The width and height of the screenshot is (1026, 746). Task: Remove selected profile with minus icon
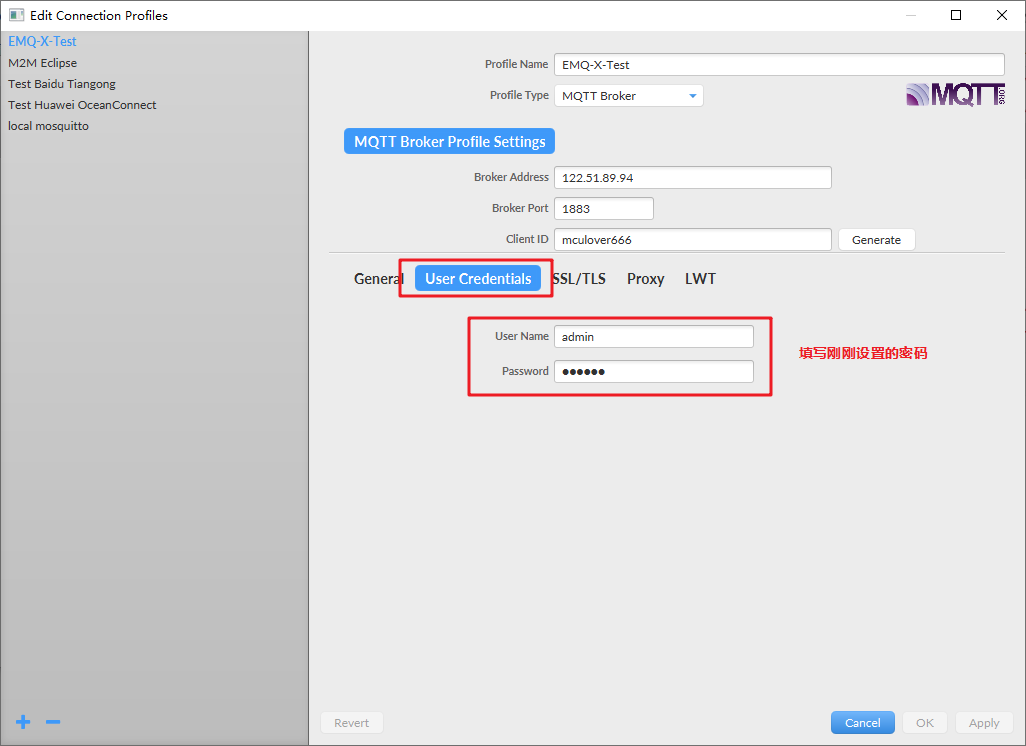coord(53,722)
